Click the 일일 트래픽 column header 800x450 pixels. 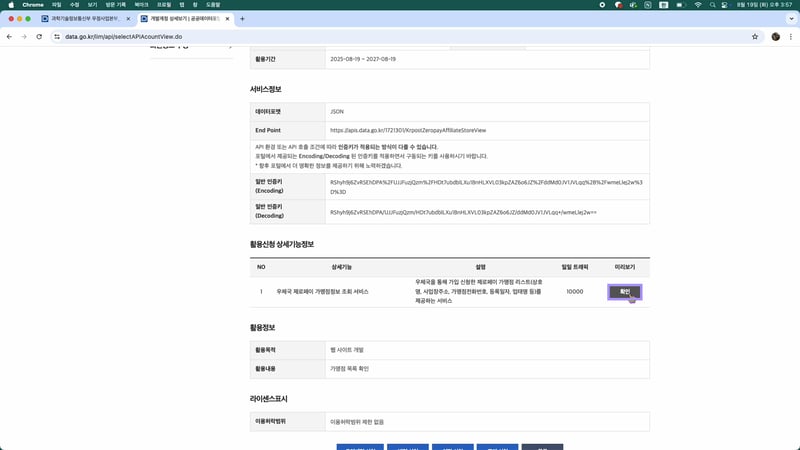pos(574,267)
